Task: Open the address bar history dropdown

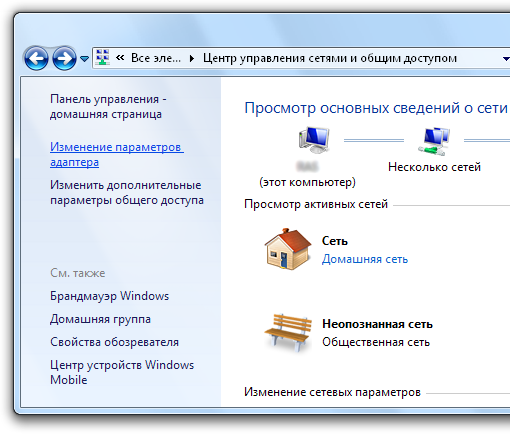Action: coord(506,59)
